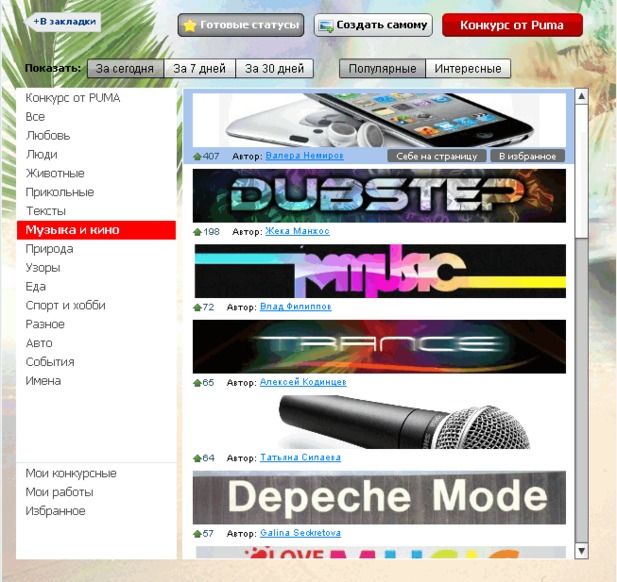Click В избранное button

[528, 156]
